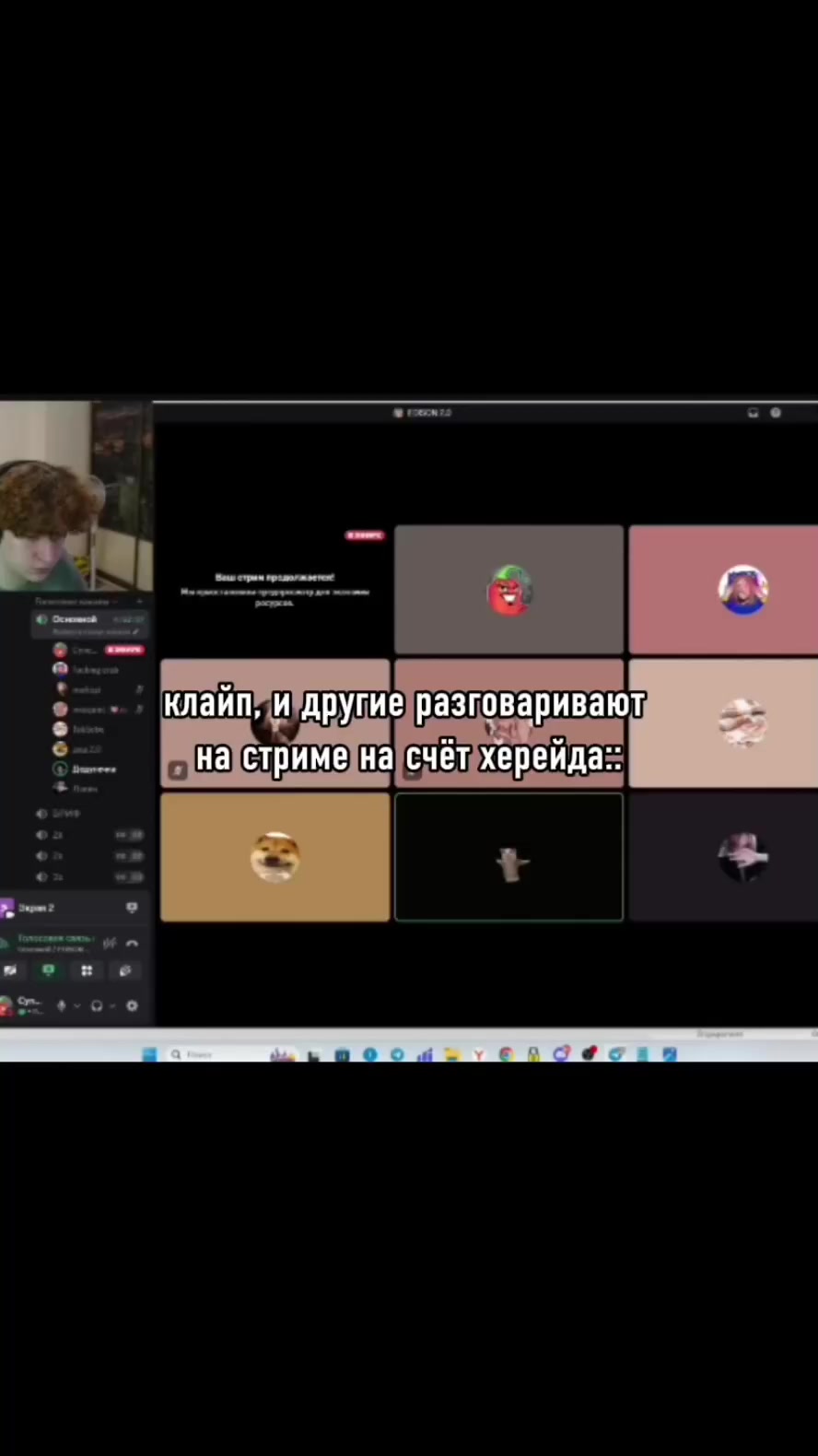The image size is (818, 1456).
Task: Click red live badge on stream tile
Action: point(365,535)
